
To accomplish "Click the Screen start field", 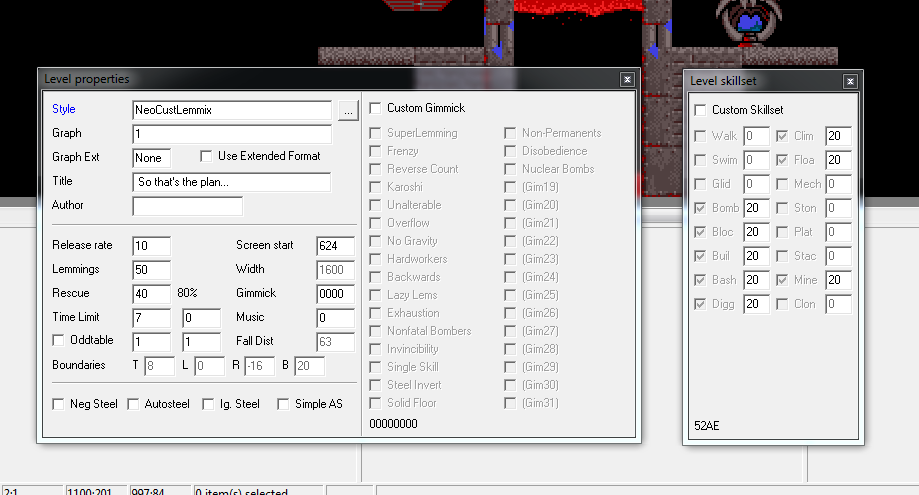I will click(335, 246).
